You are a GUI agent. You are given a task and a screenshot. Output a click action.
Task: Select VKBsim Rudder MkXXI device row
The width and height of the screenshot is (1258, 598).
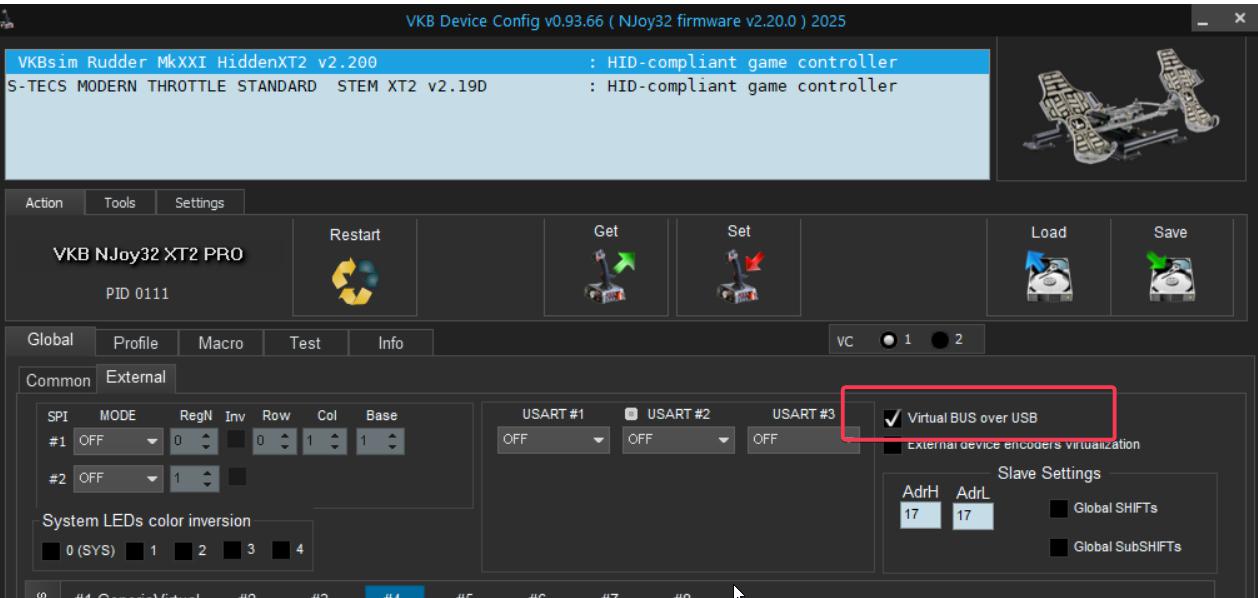click(498, 62)
